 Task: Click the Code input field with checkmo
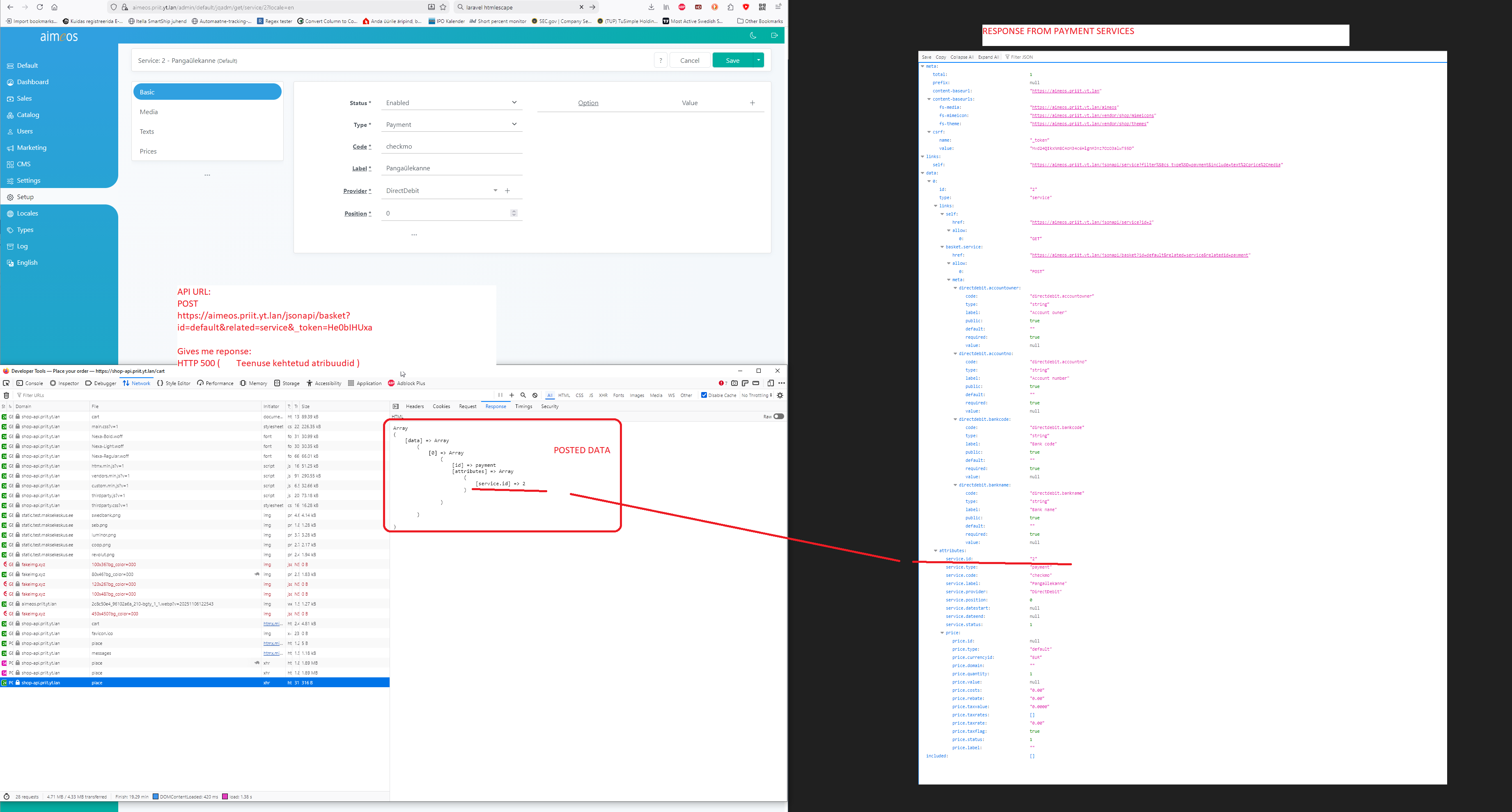[451, 146]
